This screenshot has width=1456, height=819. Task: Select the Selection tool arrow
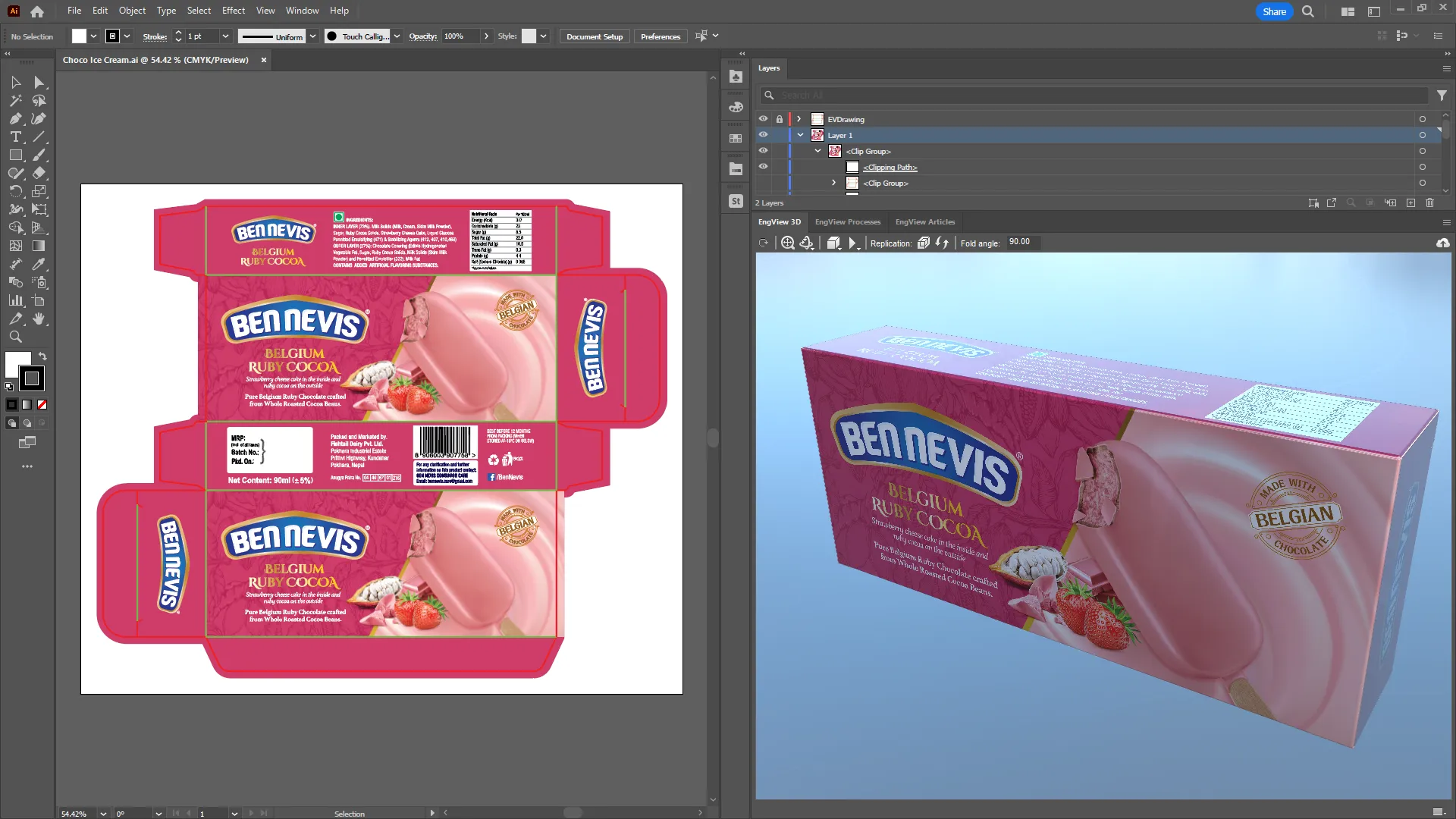(15, 82)
